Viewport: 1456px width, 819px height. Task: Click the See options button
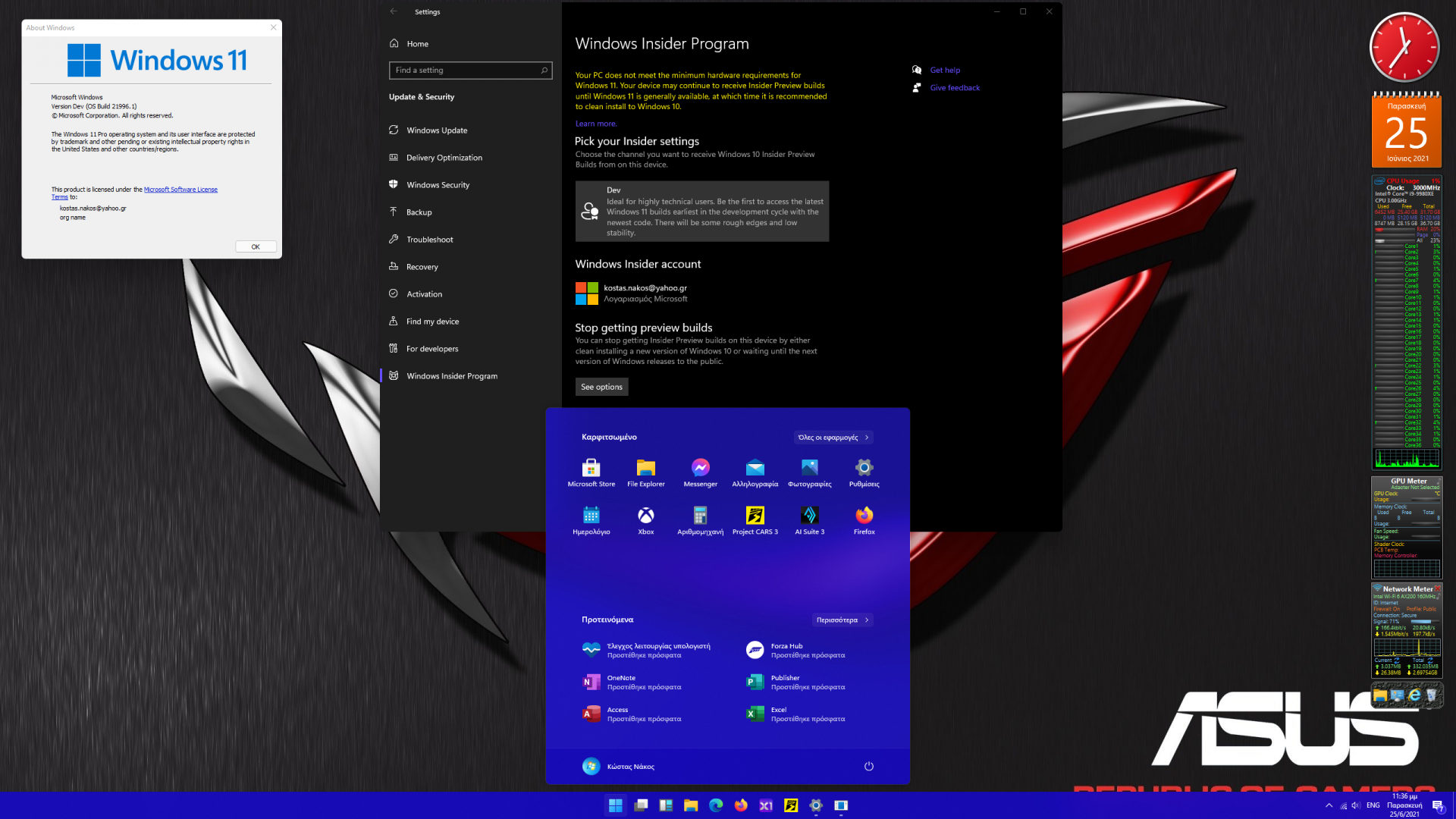(601, 387)
